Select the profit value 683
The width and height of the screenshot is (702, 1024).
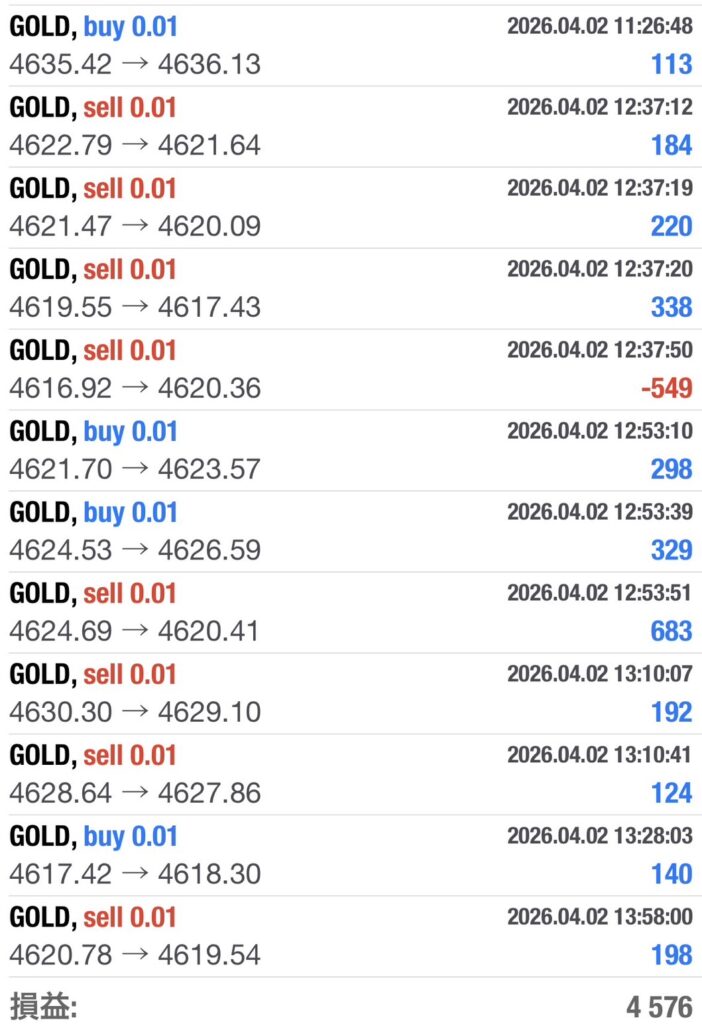click(x=671, y=632)
